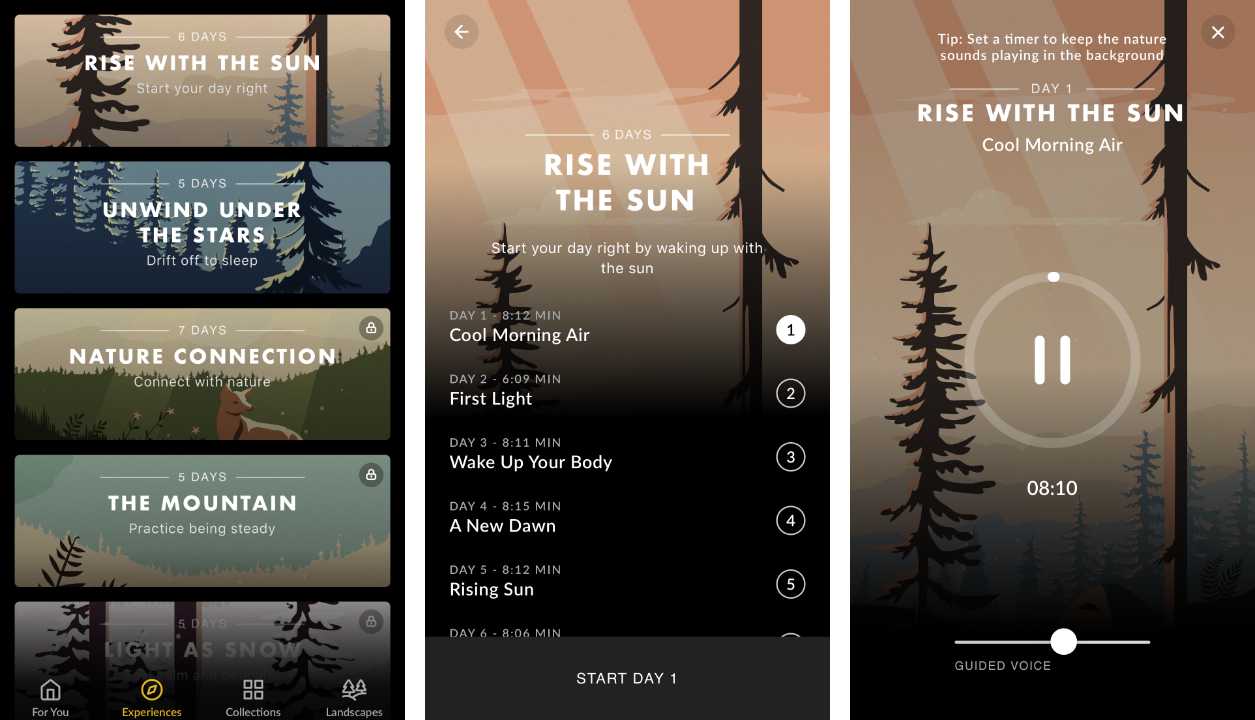
Task: Tap the lock icon on The Mountain
Action: tap(371, 474)
